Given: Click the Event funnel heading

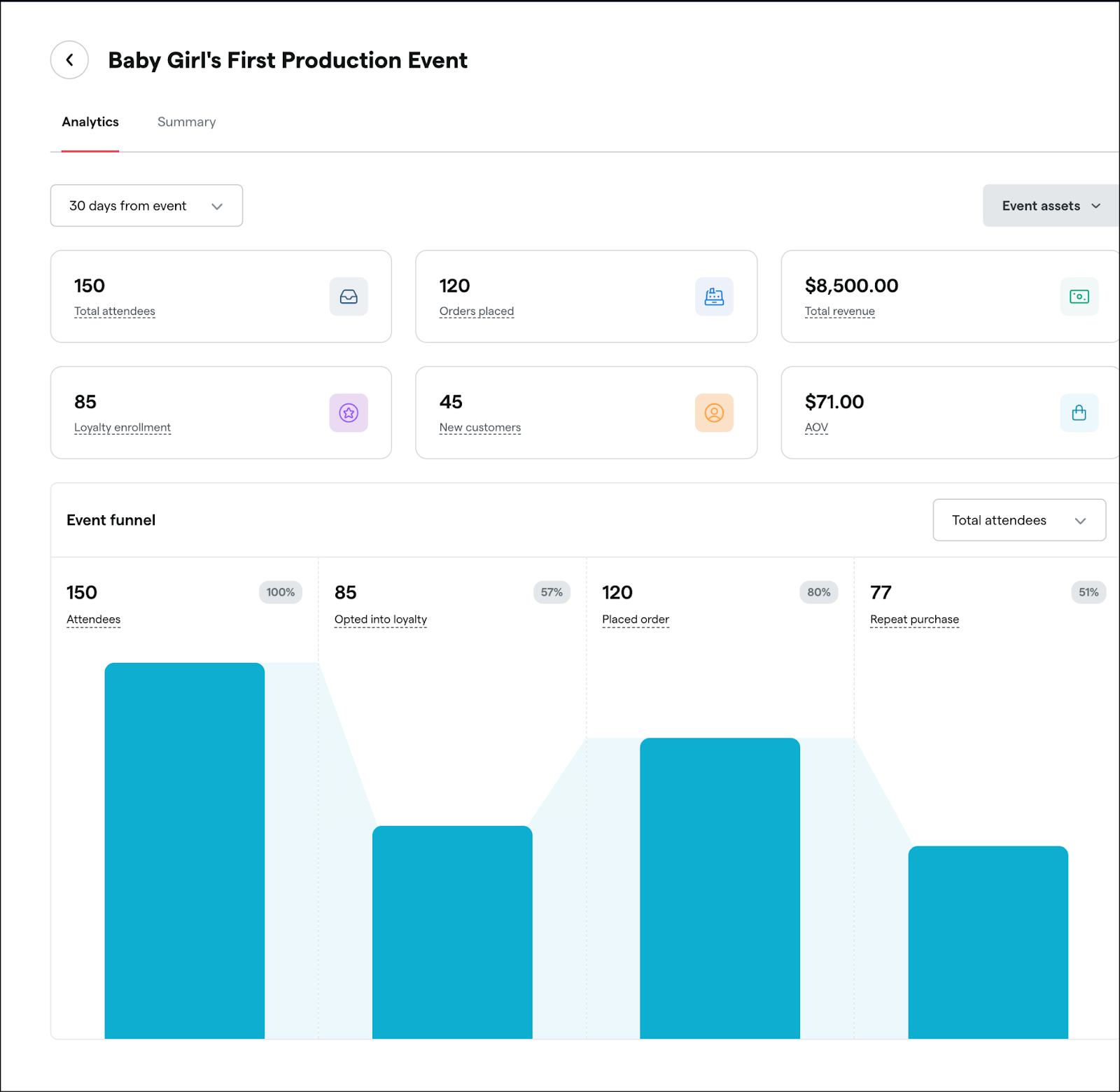Looking at the screenshot, I should click(111, 520).
